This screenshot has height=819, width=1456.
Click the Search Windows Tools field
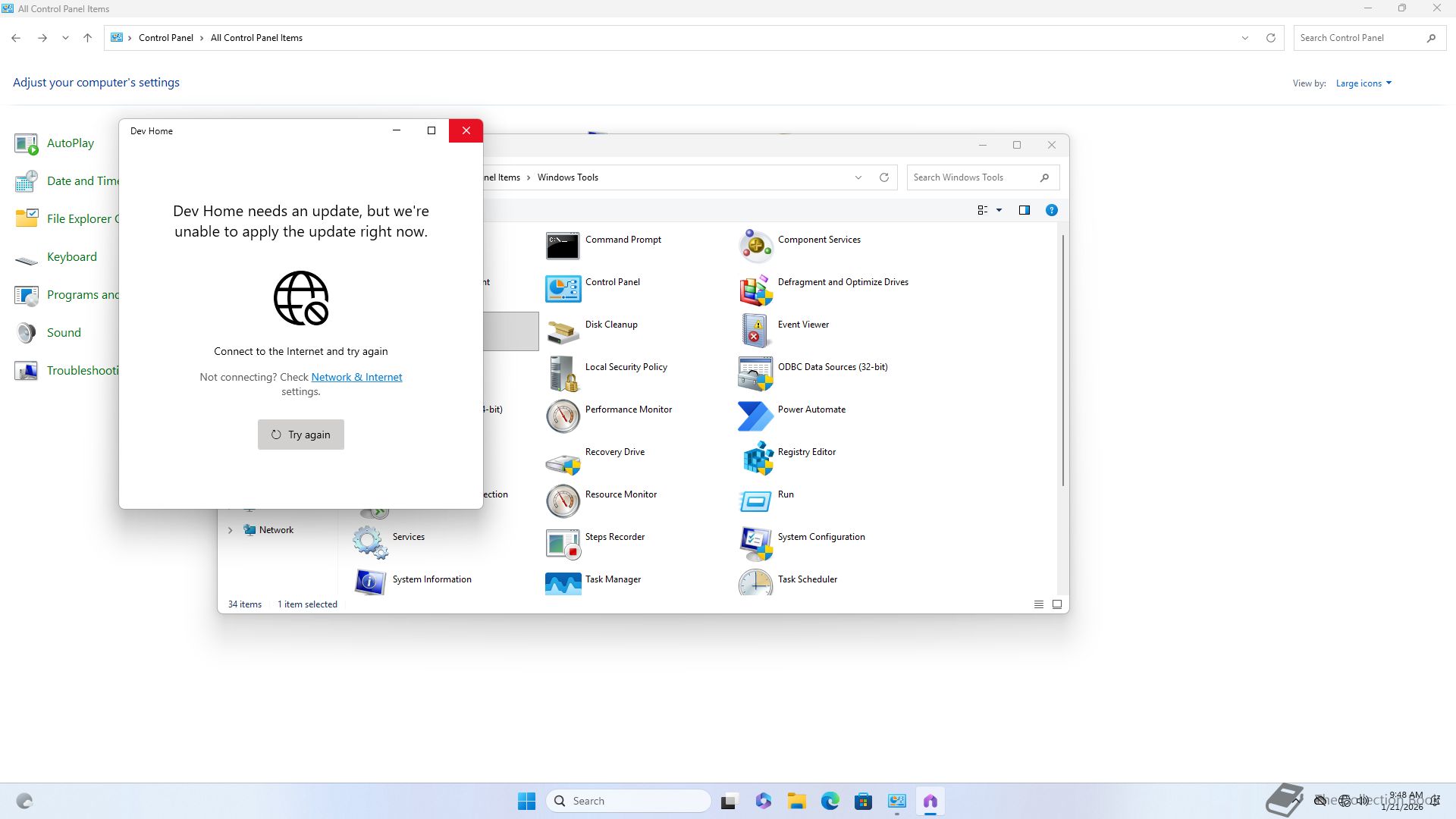[971, 177]
